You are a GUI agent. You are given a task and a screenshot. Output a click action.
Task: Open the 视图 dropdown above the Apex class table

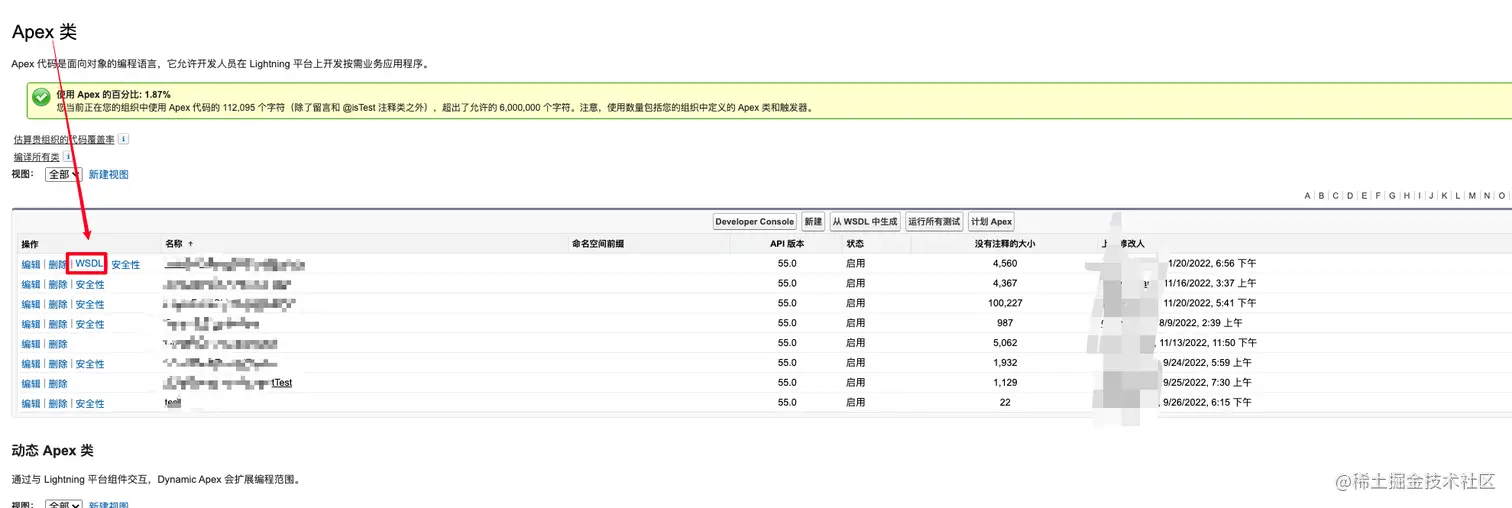[64, 174]
